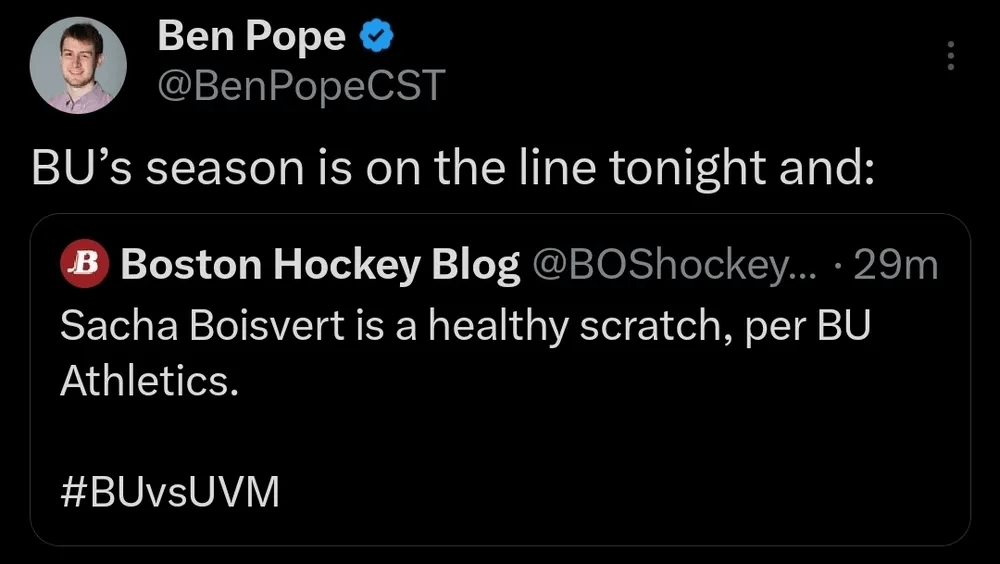Click empty space right of #BUvsUVM in quote card
Viewport: 1000px width, 564px height.
click(620, 492)
